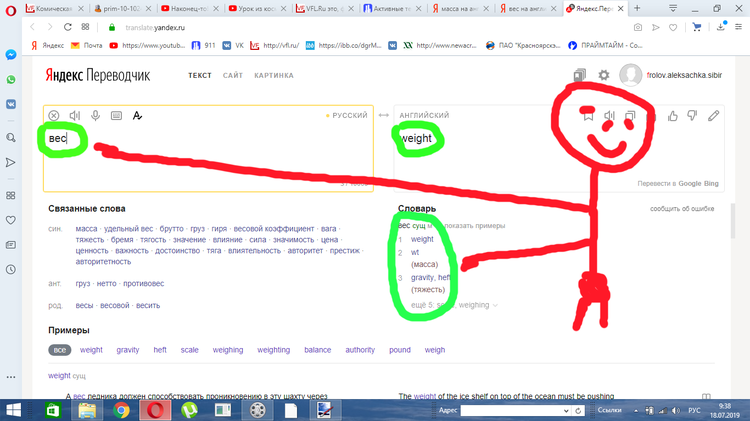The width and height of the screenshot is (750, 421).
Task: Take snapshot with camera icon in address bar
Action: (638, 27)
